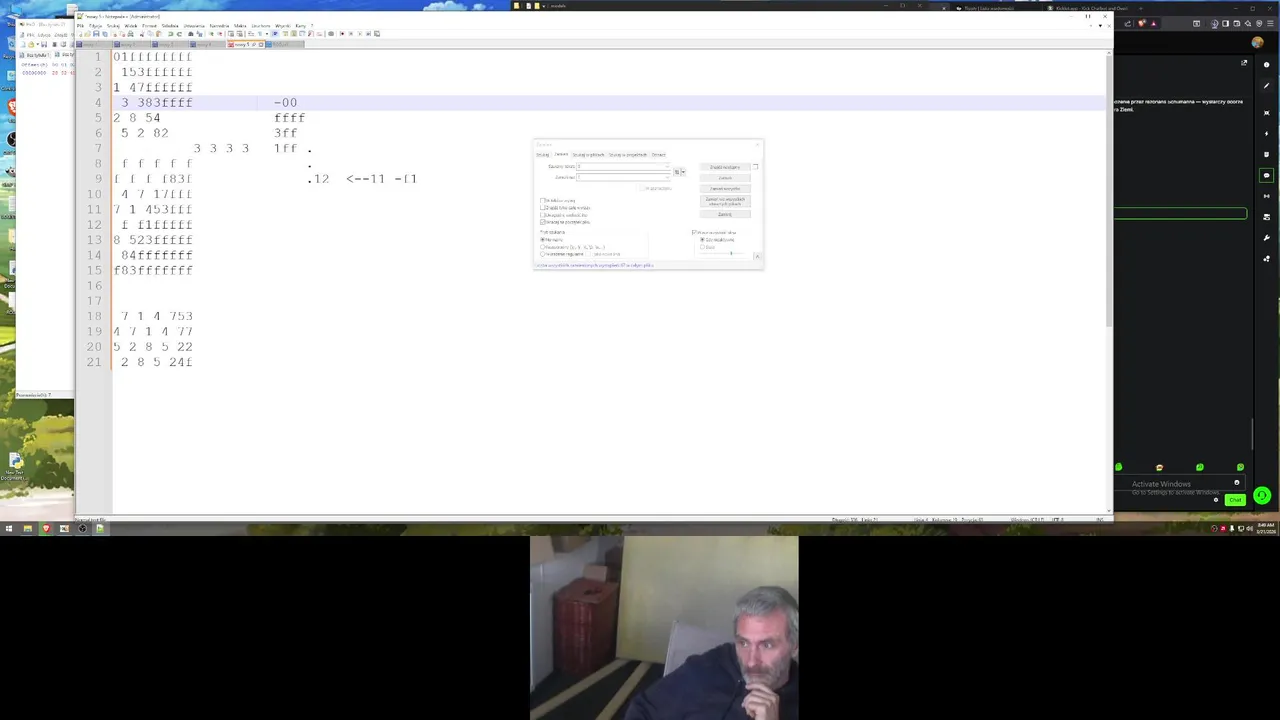Open the 'Zamień na' history dropdown
The width and height of the screenshot is (1280, 720).
tap(667, 178)
